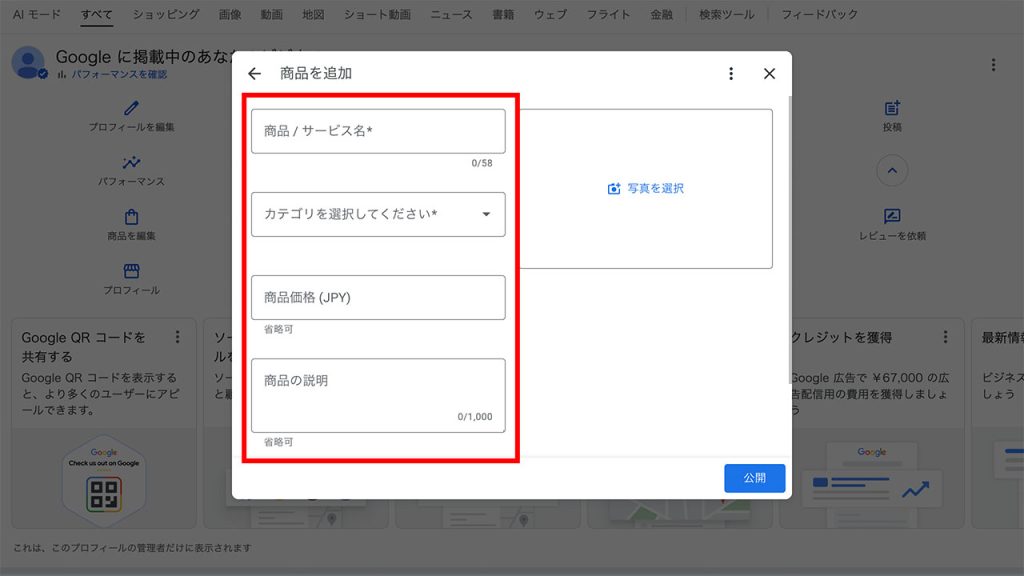Open the three-dot menu in the dialog
Viewport: 1024px width, 576px height.
coord(730,73)
